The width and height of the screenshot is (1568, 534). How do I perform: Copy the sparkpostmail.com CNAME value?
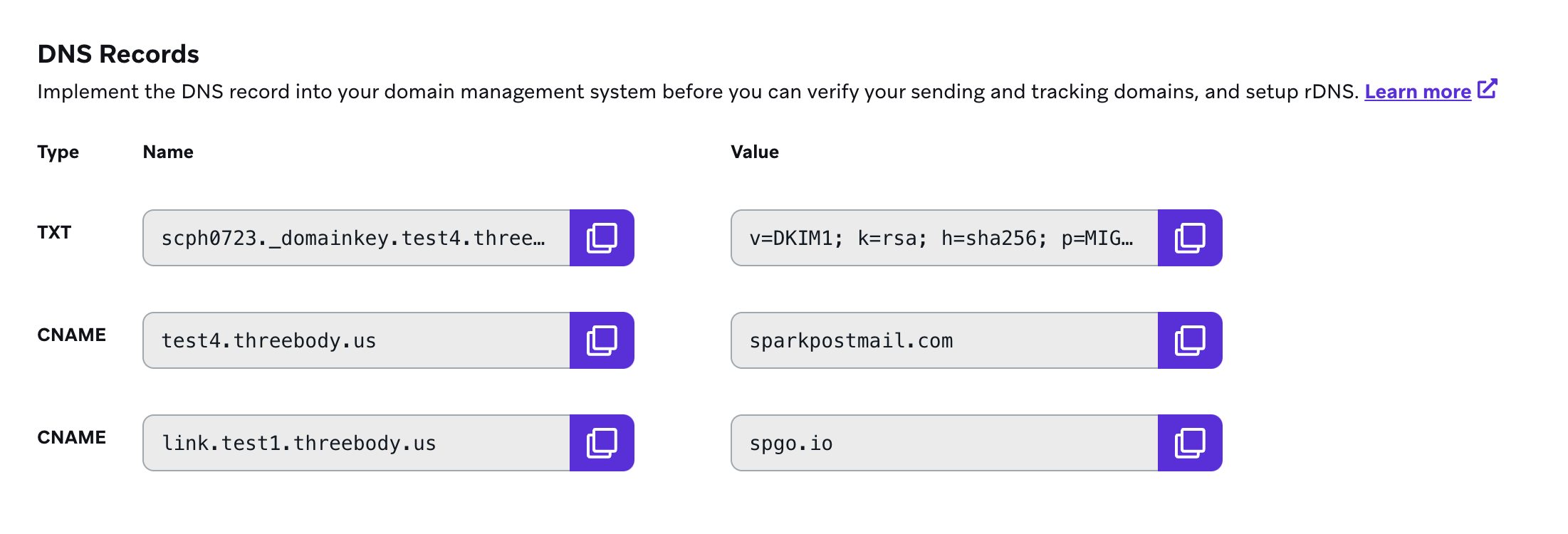pos(1190,340)
